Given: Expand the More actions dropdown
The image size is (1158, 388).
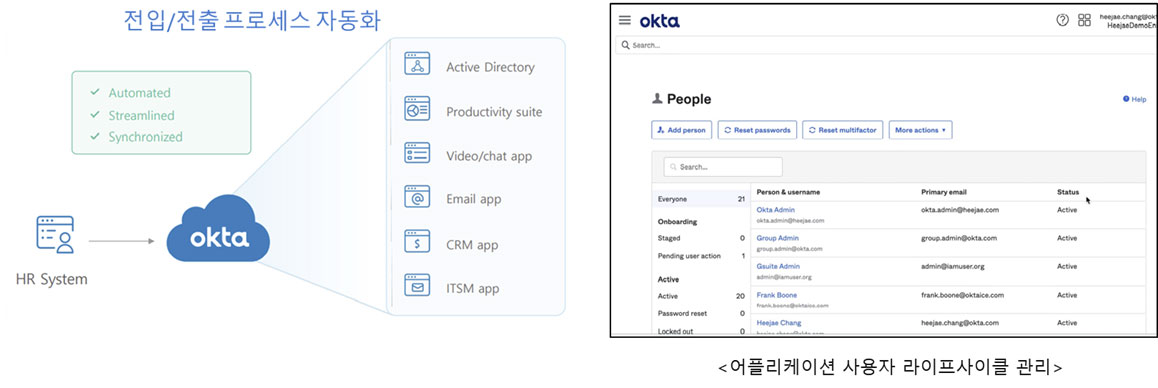Looking at the screenshot, I should point(920,130).
